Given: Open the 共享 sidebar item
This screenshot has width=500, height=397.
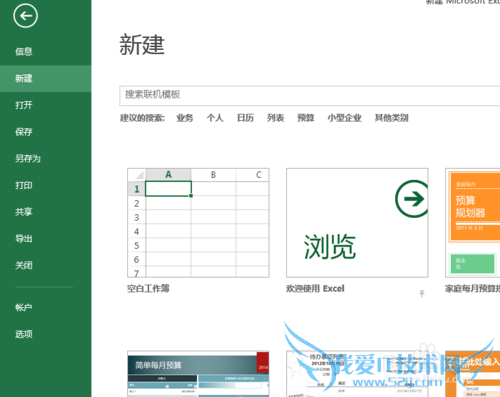Looking at the screenshot, I should coord(24,212).
